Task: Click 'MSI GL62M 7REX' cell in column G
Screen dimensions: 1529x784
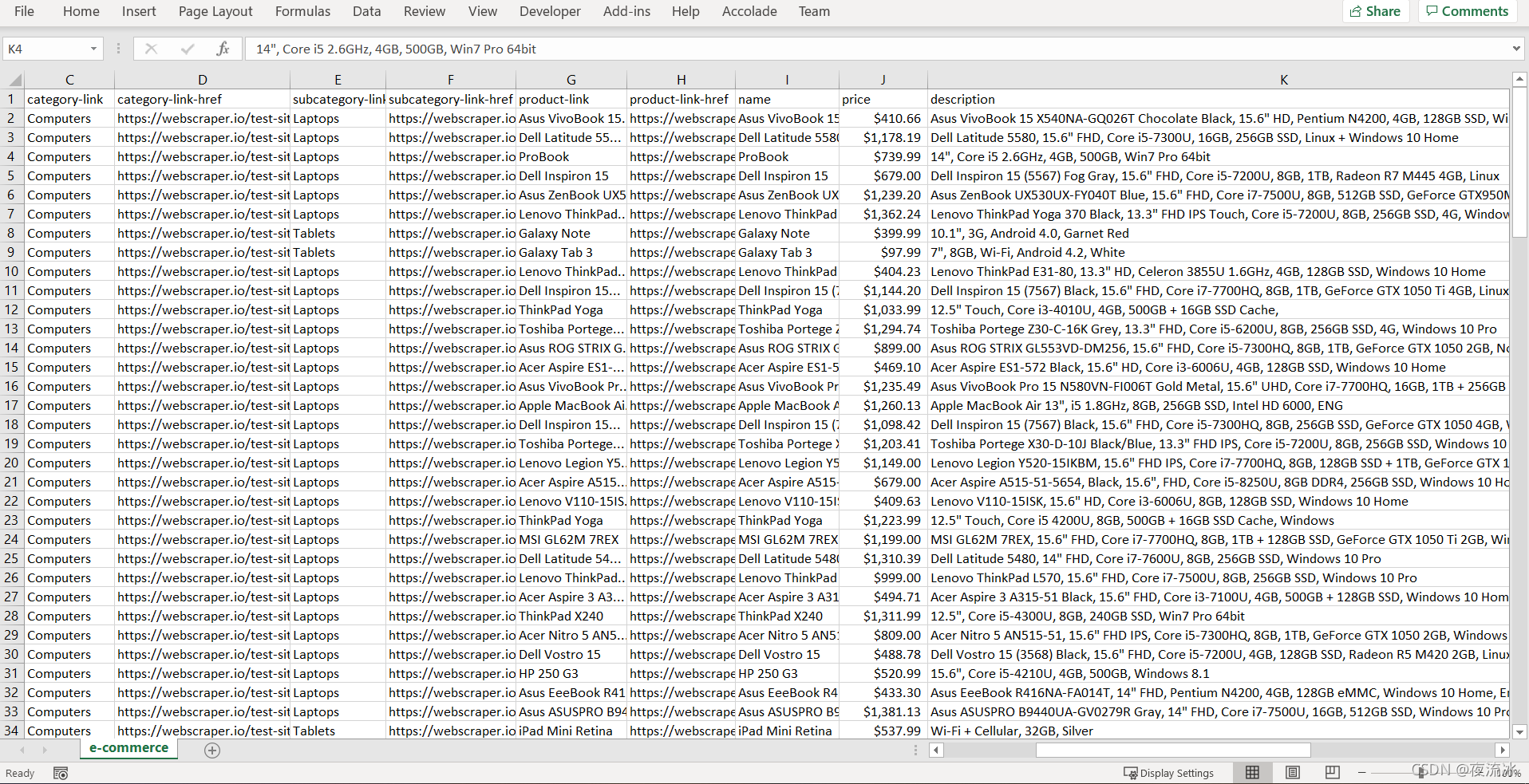Action: point(571,539)
